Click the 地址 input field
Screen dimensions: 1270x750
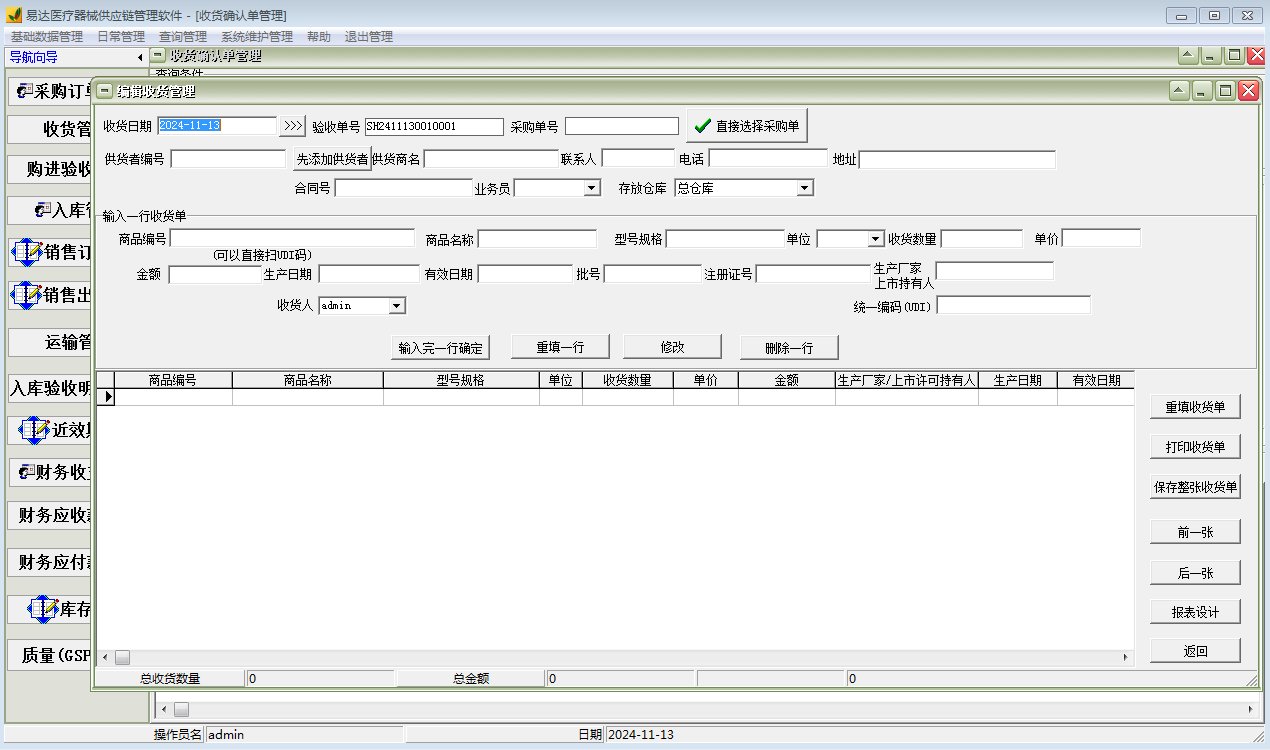[x=957, y=160]
